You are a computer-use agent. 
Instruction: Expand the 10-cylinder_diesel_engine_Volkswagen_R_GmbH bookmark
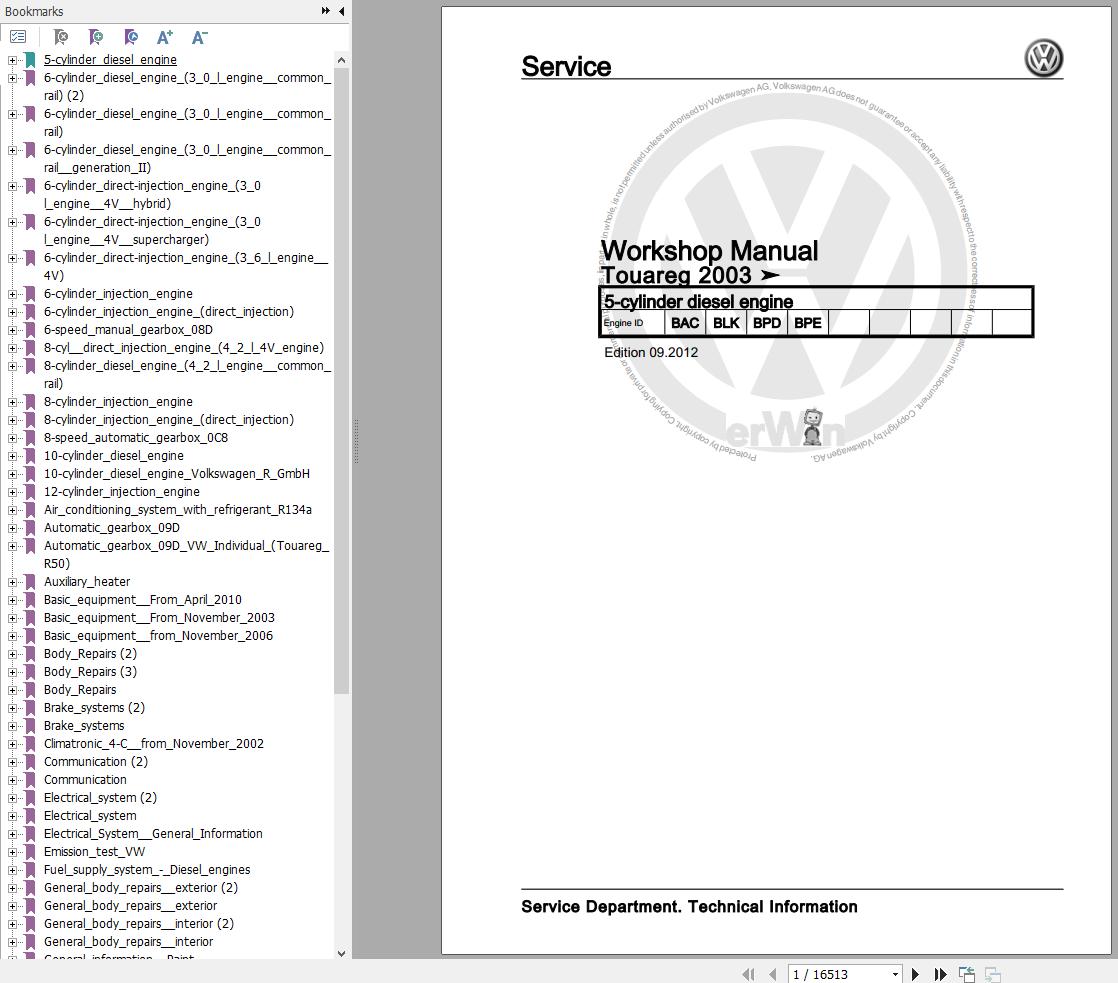tap(12, 474)
